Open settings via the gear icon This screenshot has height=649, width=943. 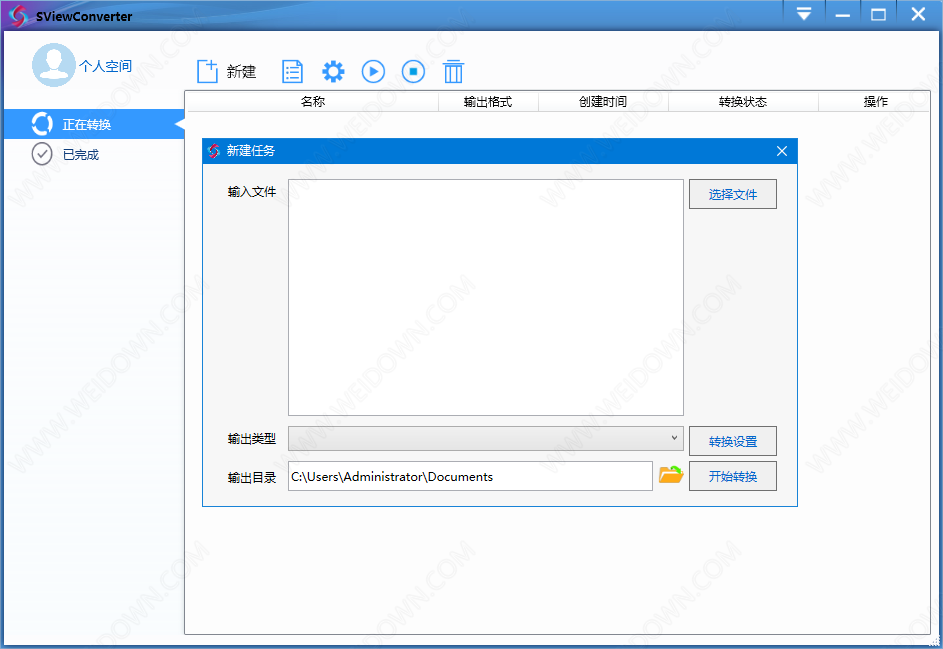(333, 71)
